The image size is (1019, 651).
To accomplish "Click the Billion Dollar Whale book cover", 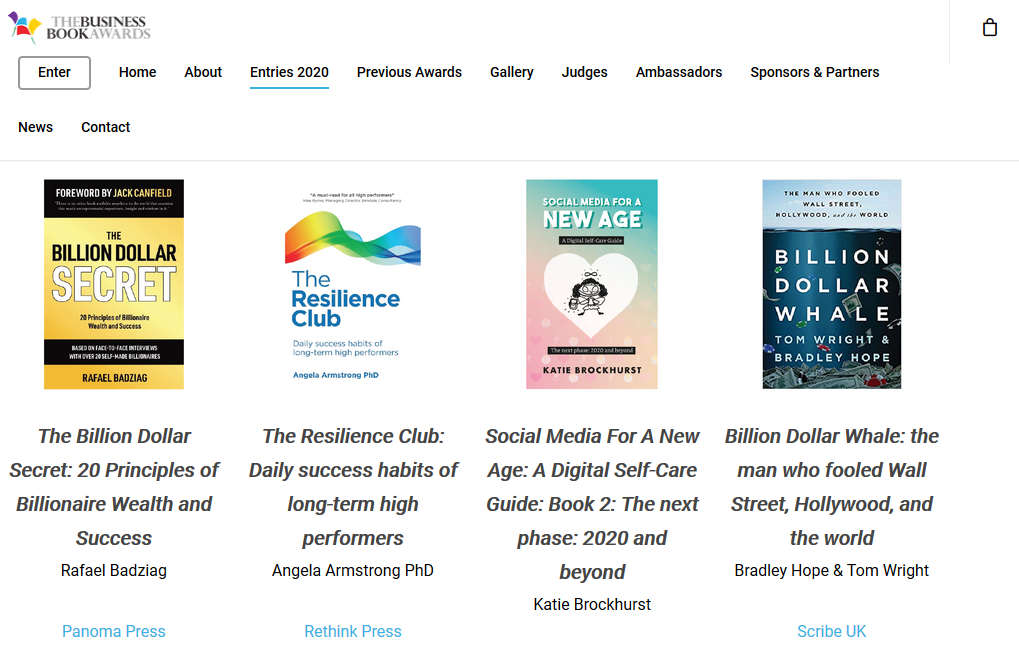I will [x=831, y=285].
